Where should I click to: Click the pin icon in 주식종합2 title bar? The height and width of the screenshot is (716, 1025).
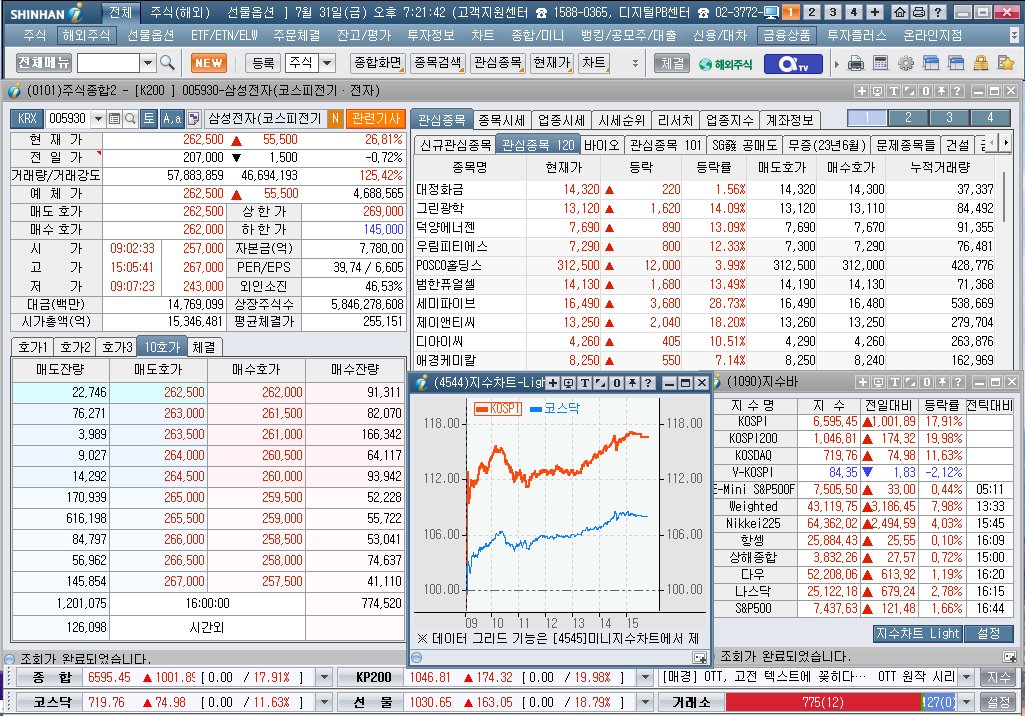[941, 92]
